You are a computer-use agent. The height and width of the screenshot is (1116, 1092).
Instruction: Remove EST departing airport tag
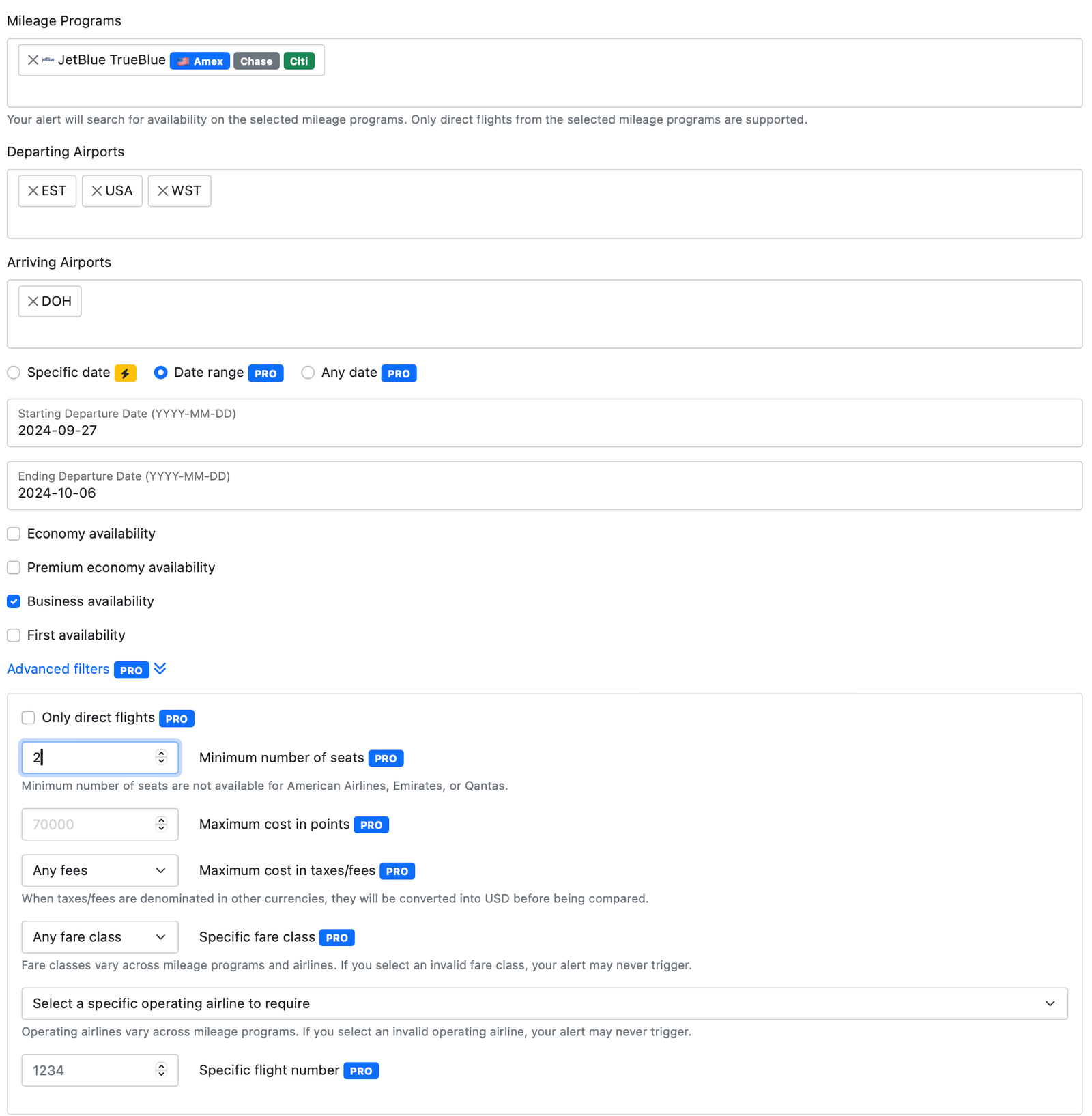pyautogui.click(x=33, y=191)
